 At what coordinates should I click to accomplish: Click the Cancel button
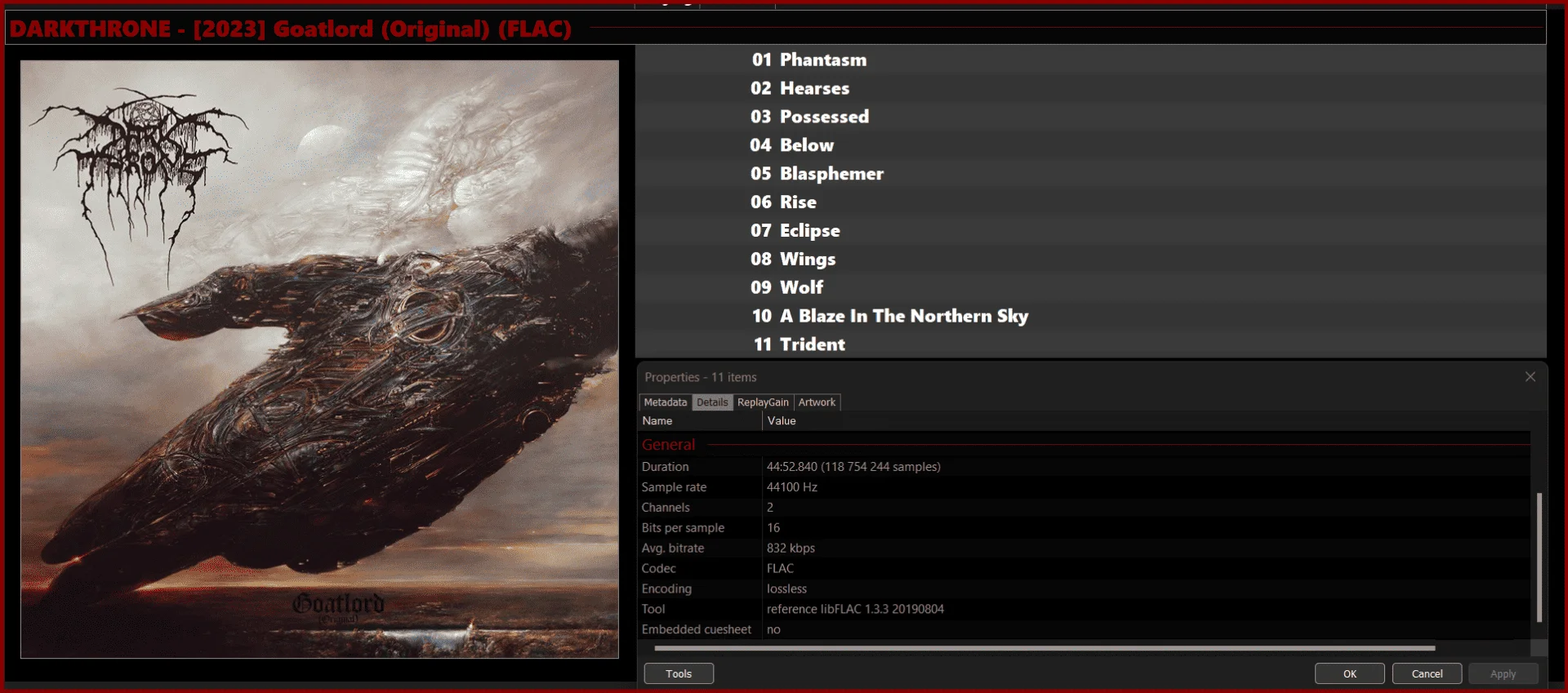(1427, 673)
